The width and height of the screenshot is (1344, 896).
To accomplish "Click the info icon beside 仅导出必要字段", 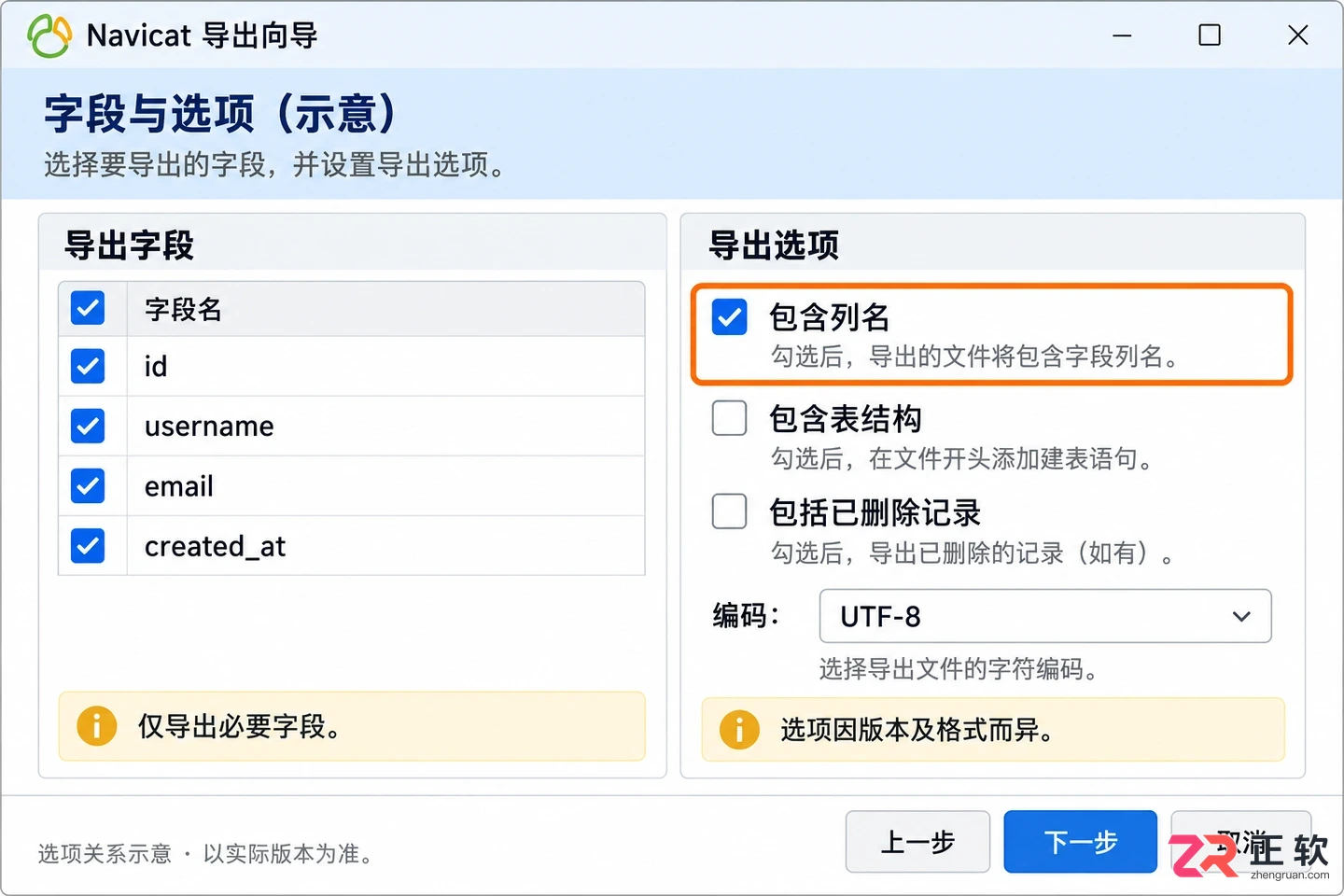I will pyautogui.click(x=96, y=726).
